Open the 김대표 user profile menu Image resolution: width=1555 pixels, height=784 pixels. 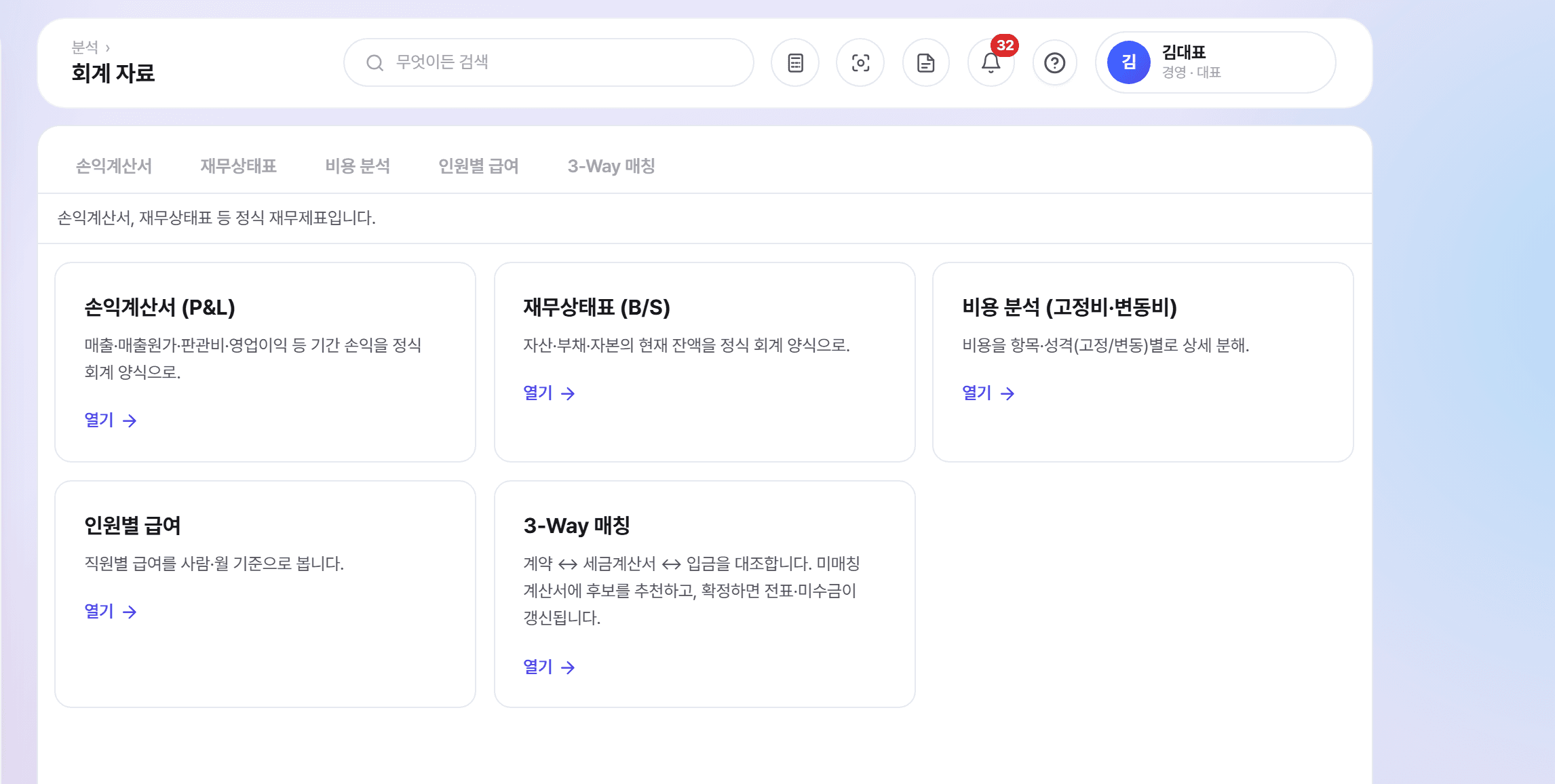[x=1216, y=62]
